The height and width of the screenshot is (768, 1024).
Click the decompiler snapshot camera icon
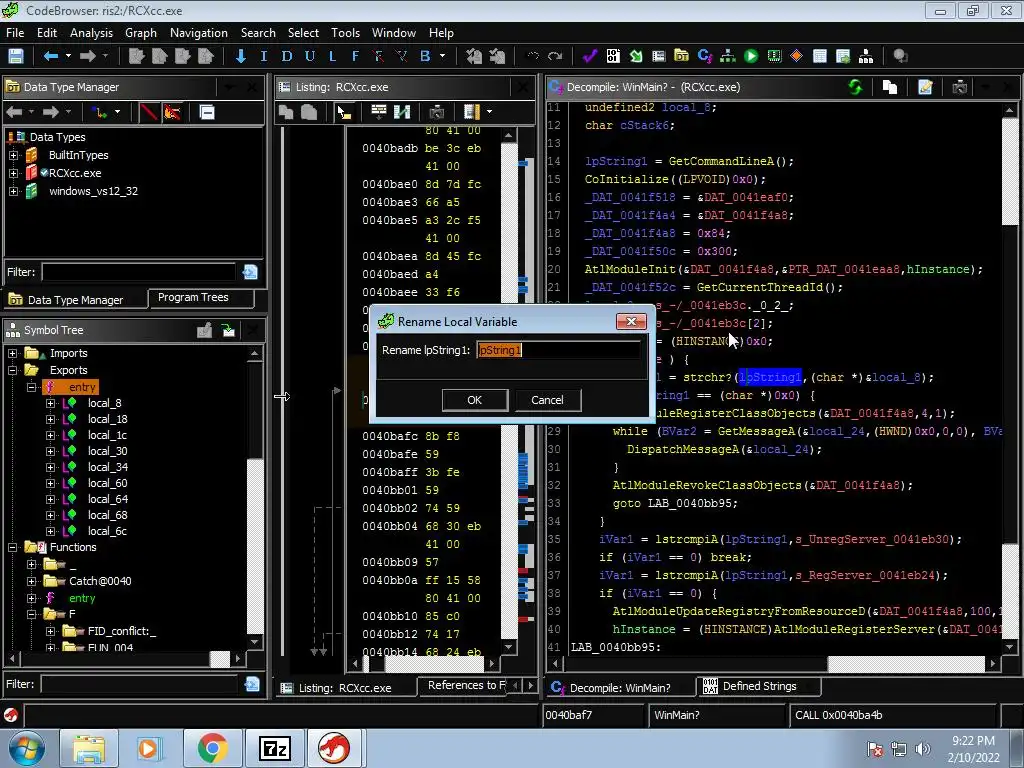click(x=959, y=87)
